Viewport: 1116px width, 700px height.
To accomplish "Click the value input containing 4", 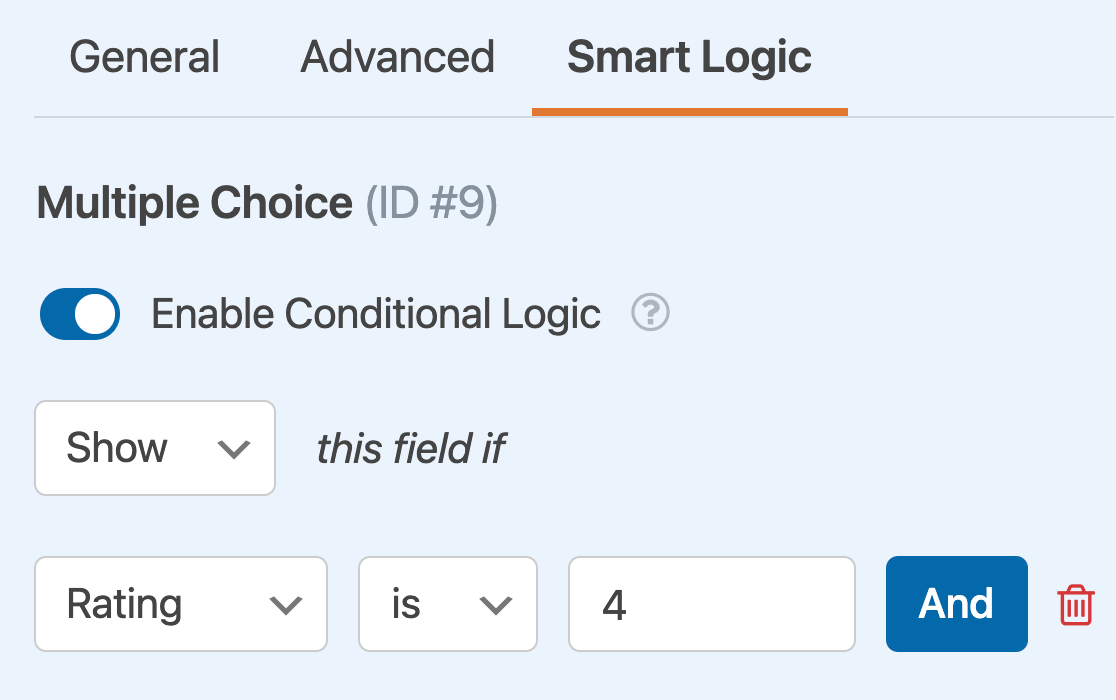I will click(711, 604).
